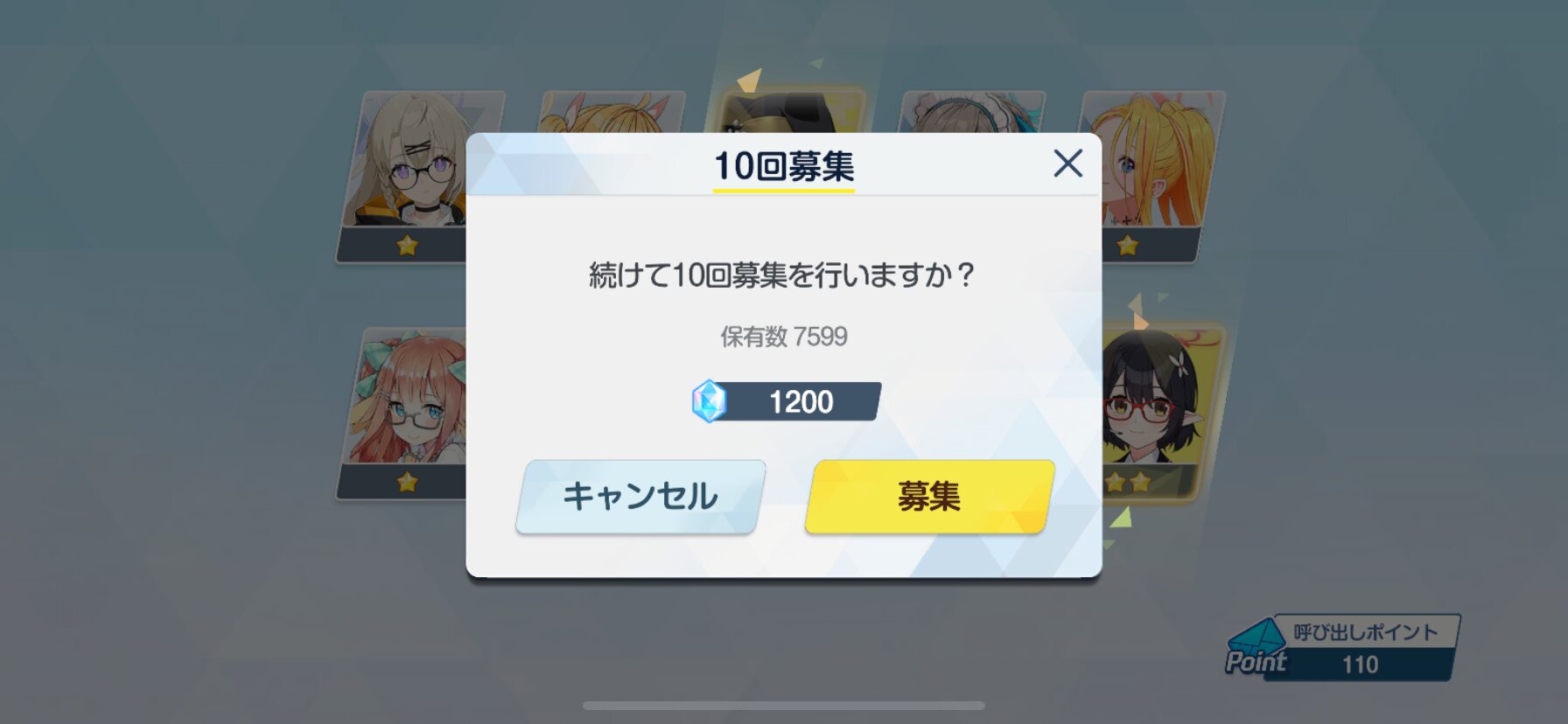Click the star under the yellow ponytail card
This screenshot has height=724, width=1568.
click(1128, 246)
